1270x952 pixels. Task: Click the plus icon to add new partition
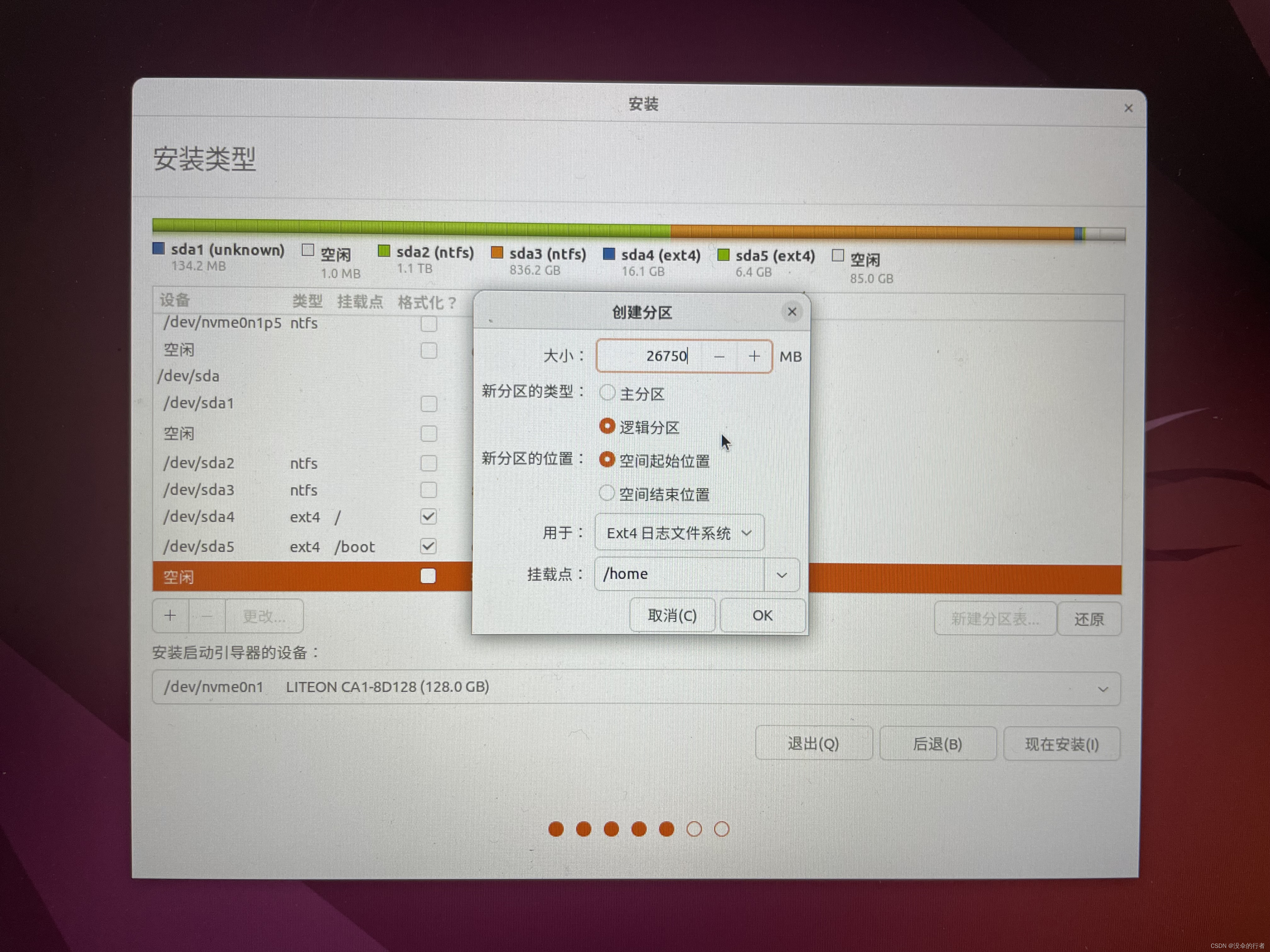pos(170,616)
